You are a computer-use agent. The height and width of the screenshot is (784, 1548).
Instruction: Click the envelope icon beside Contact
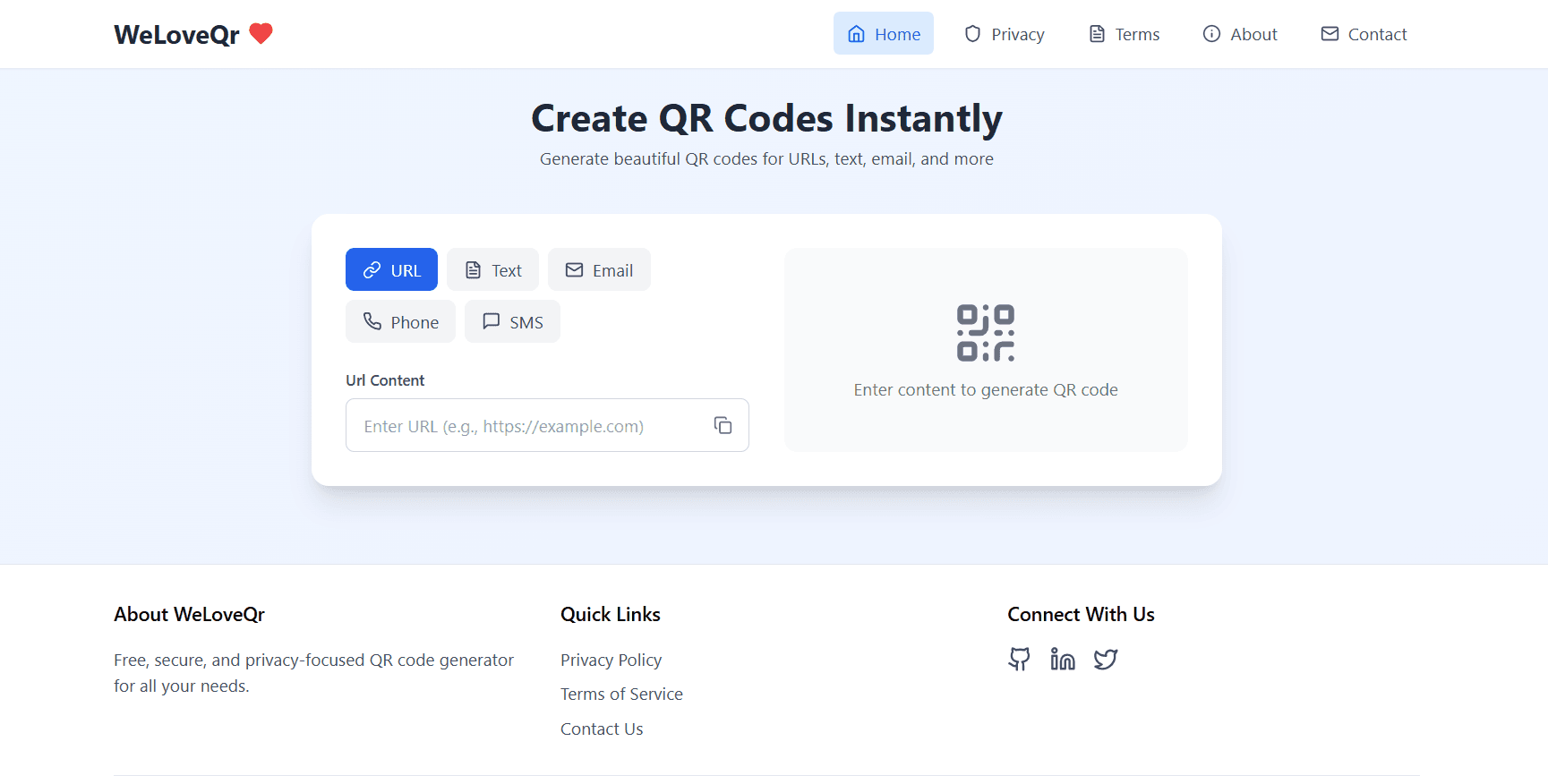point(1330,33)
